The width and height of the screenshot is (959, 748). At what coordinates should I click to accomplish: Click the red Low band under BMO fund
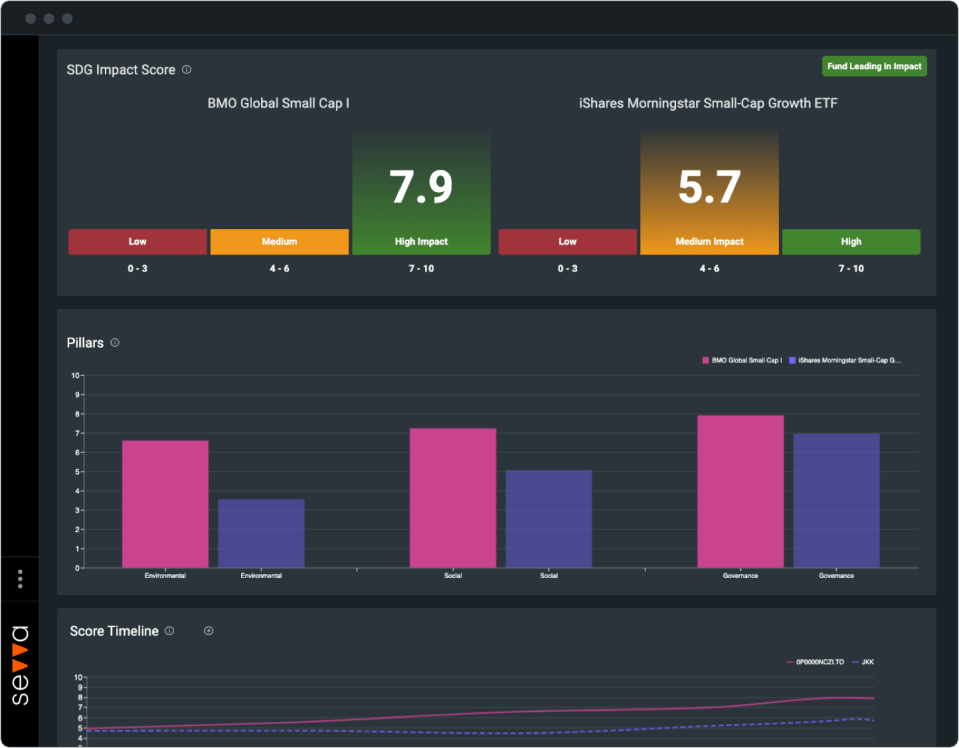(137, 242)
